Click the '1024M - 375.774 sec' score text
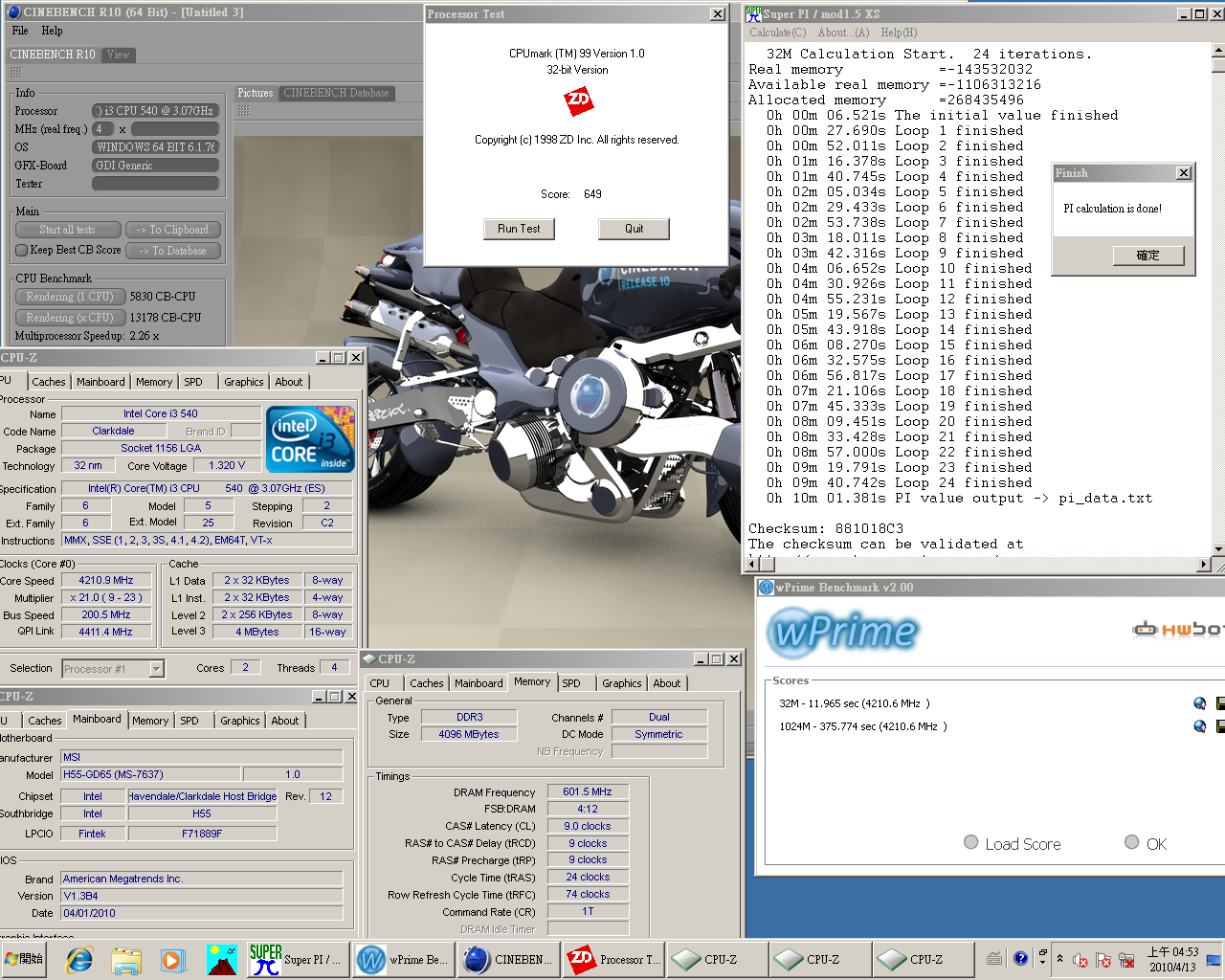This screenshot has height=980, width=1225. (x=863, y=726)
